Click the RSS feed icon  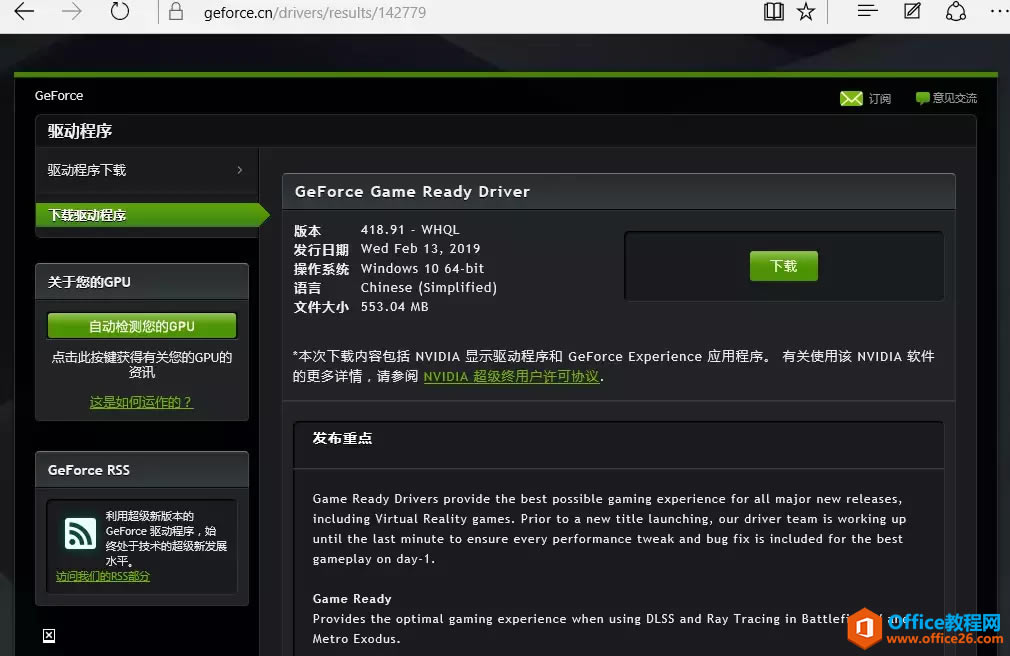(80, 533)
